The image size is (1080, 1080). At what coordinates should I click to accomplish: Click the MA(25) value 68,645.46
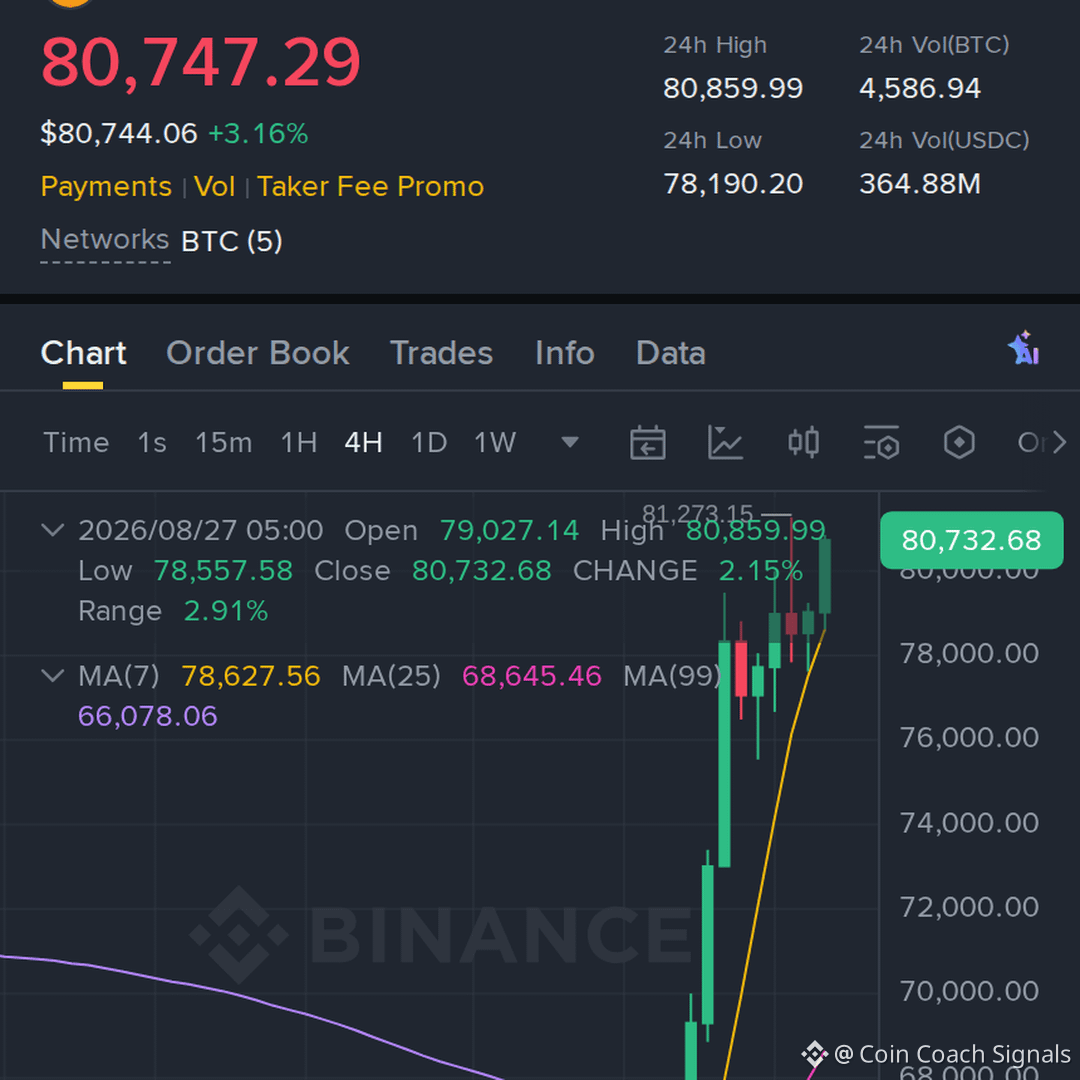(532, 676)
